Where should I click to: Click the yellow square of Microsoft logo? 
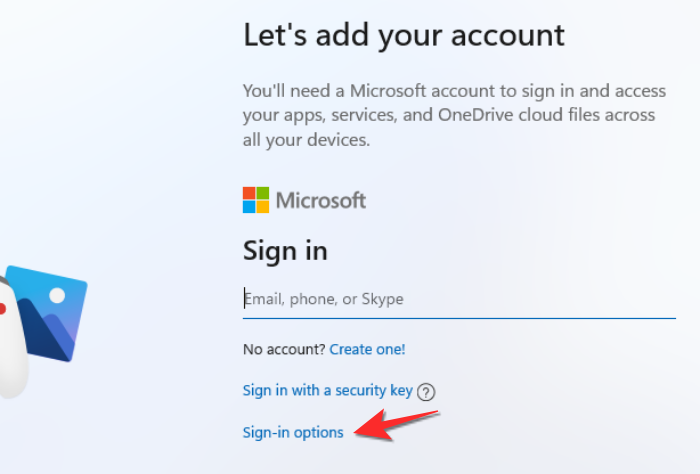[x=263, y=207]
